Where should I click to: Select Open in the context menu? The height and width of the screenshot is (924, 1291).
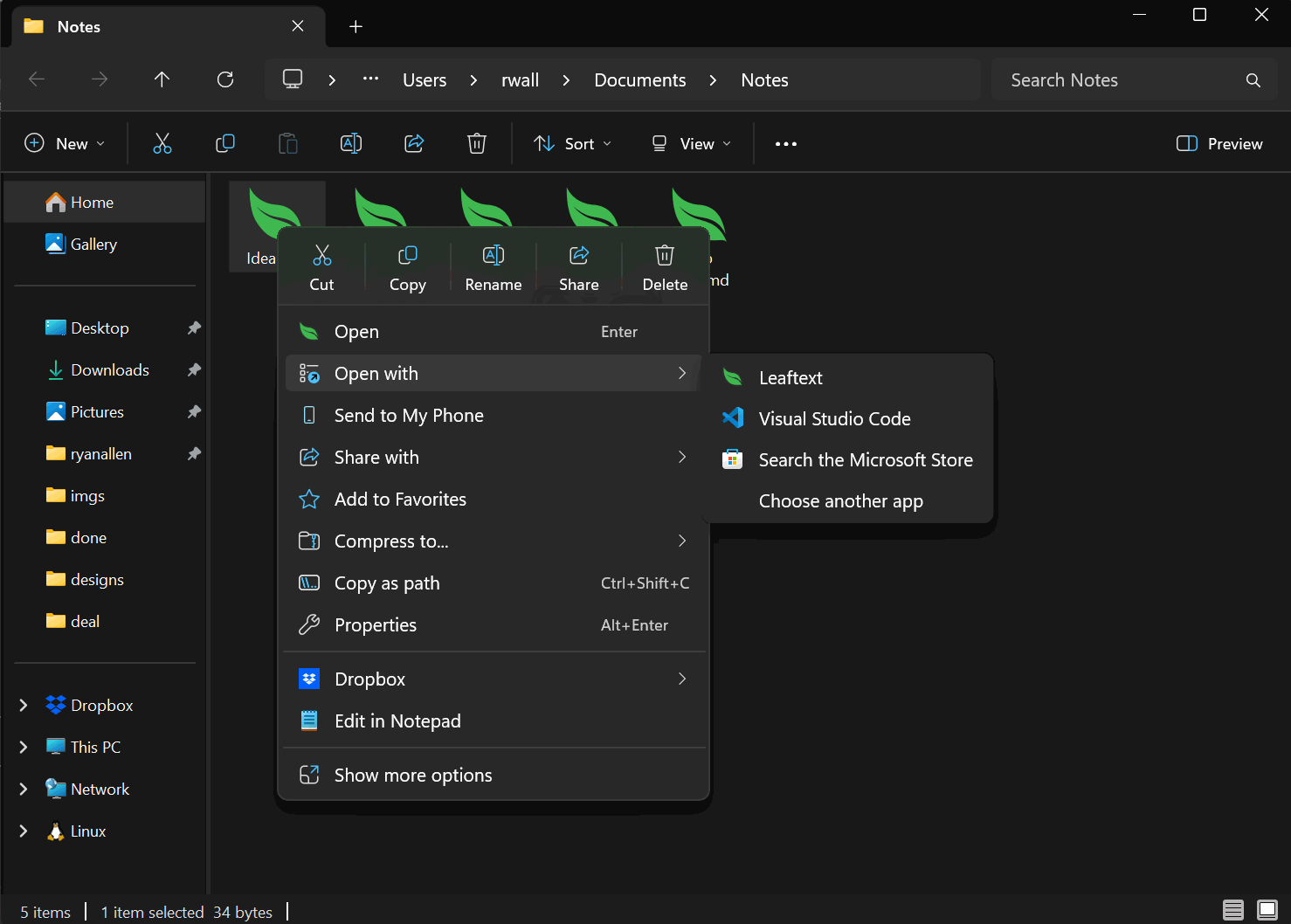pyautogui.click(x=494, y=332)
